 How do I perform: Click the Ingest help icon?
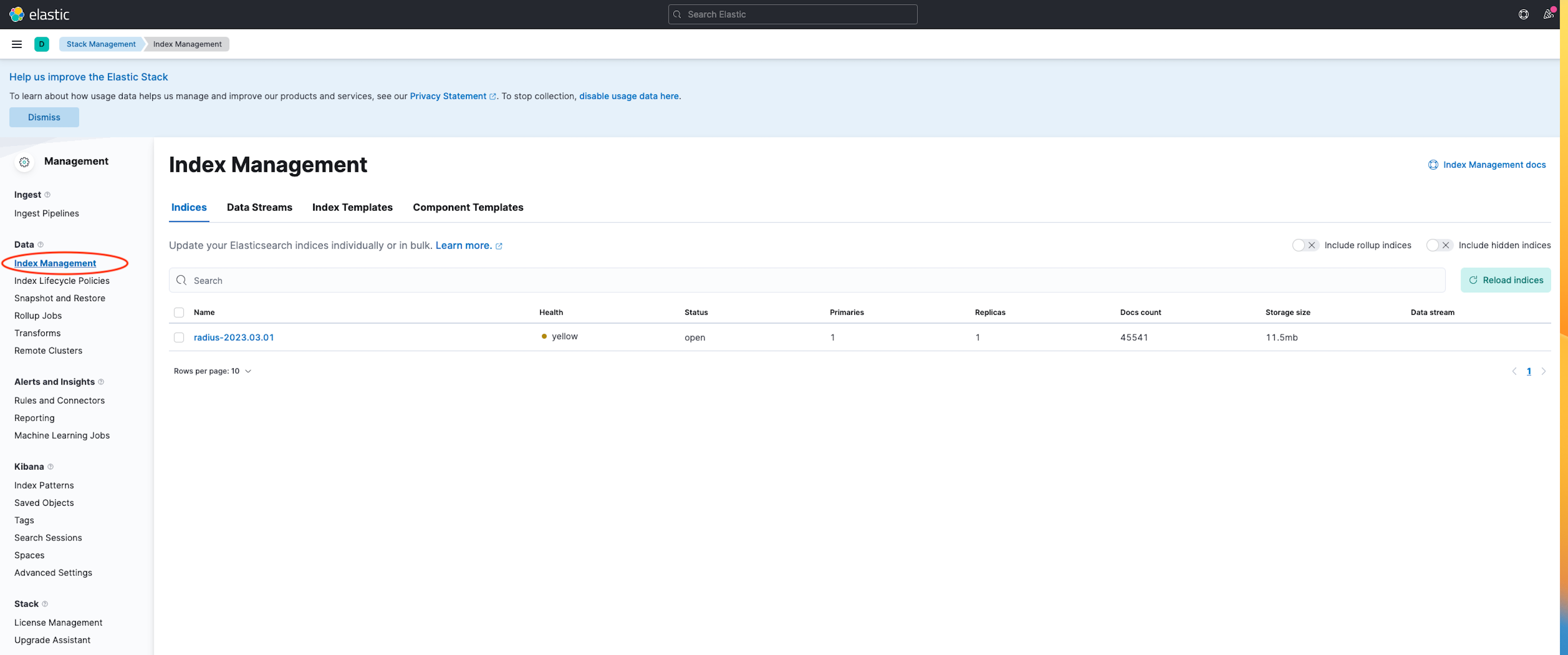coord(47,195)
